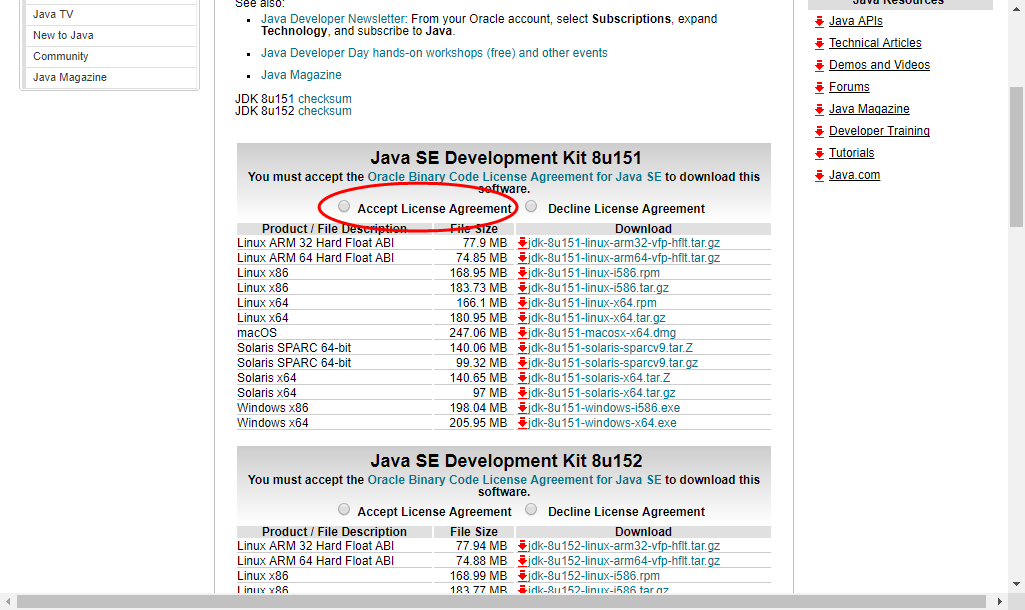Screen dimensions: 1025x610
Task: Click download arrow icon for jdk-8u151-linux-i586.rpm
Action: (522, 273)
